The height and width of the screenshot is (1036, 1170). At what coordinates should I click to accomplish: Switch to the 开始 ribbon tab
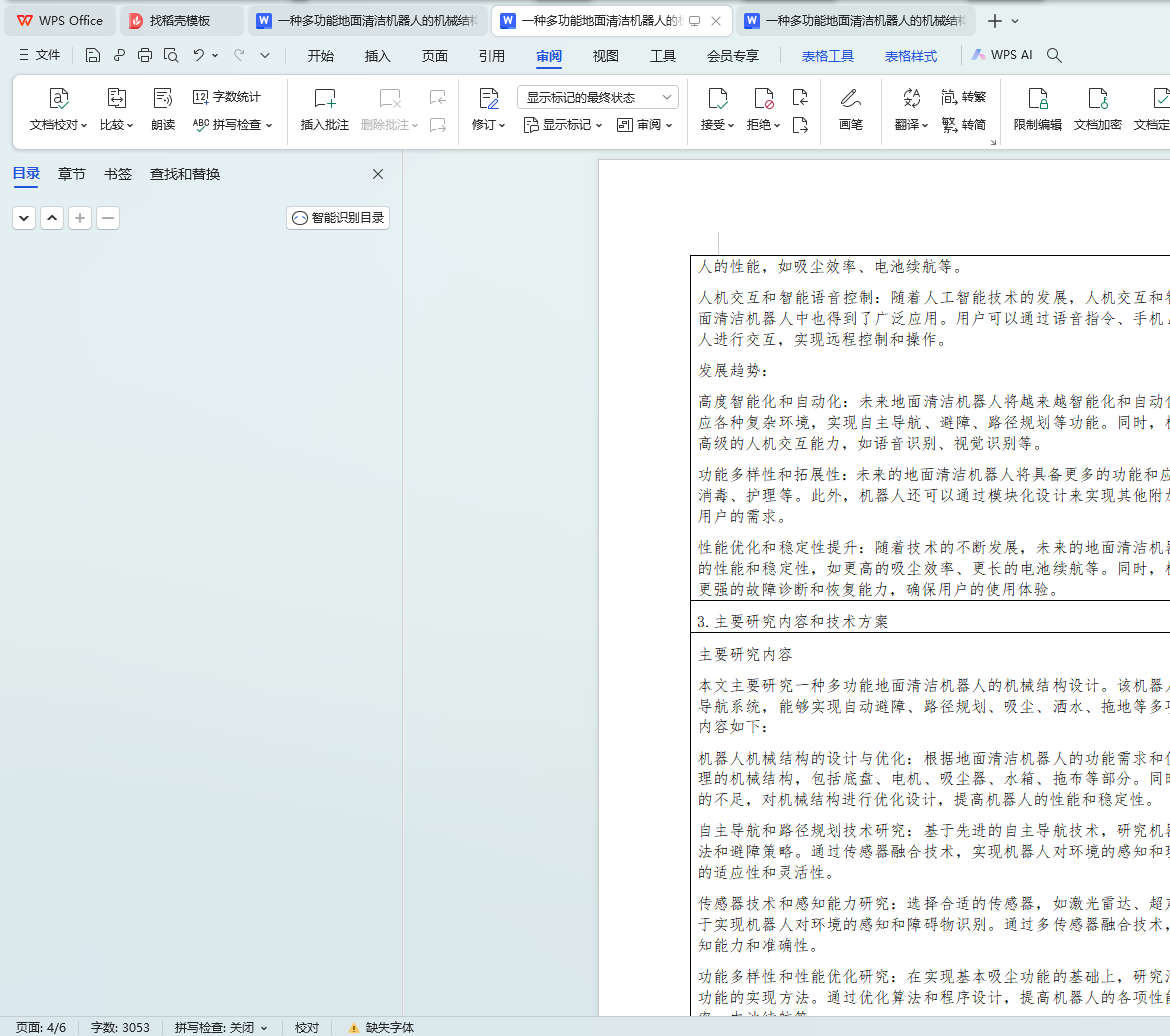[321, 56]
